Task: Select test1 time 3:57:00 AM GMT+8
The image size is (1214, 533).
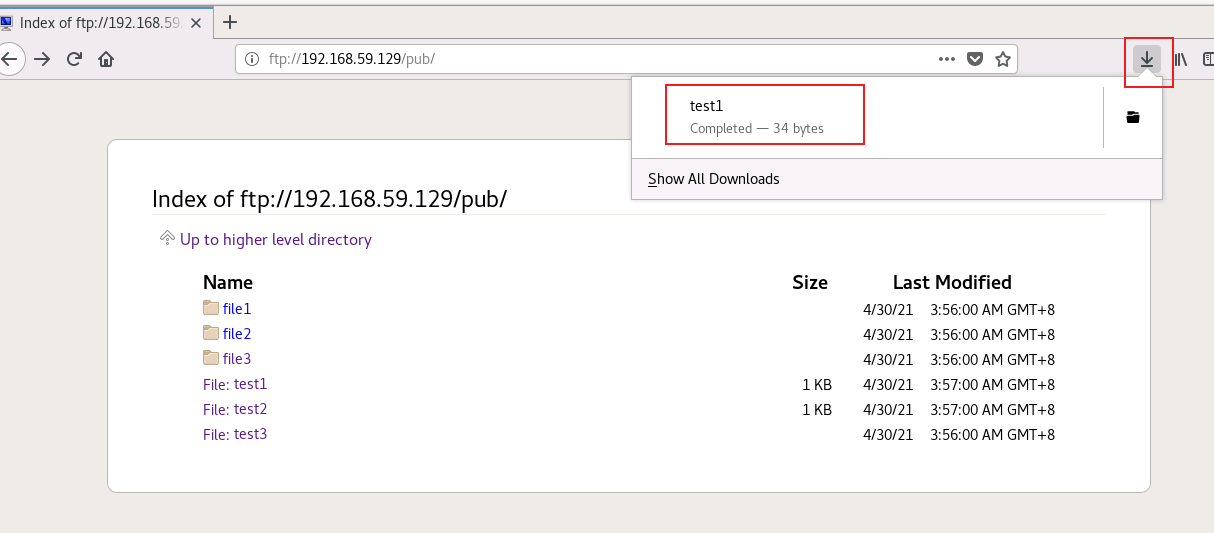Action: click(x=992, y=385)
